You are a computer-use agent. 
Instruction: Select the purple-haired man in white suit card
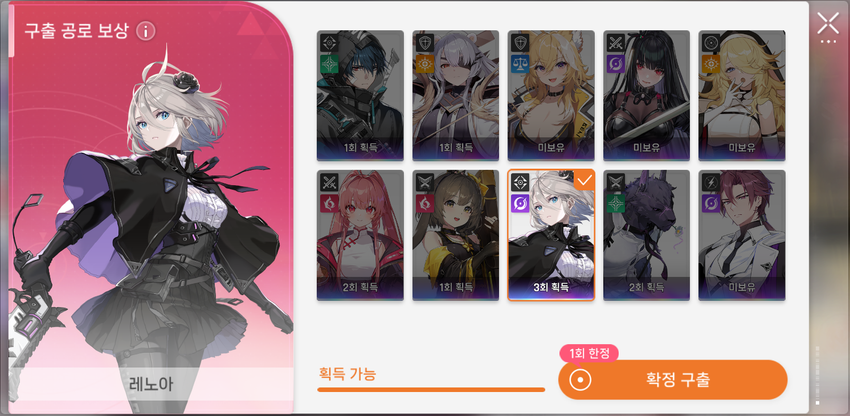(742, 235)
